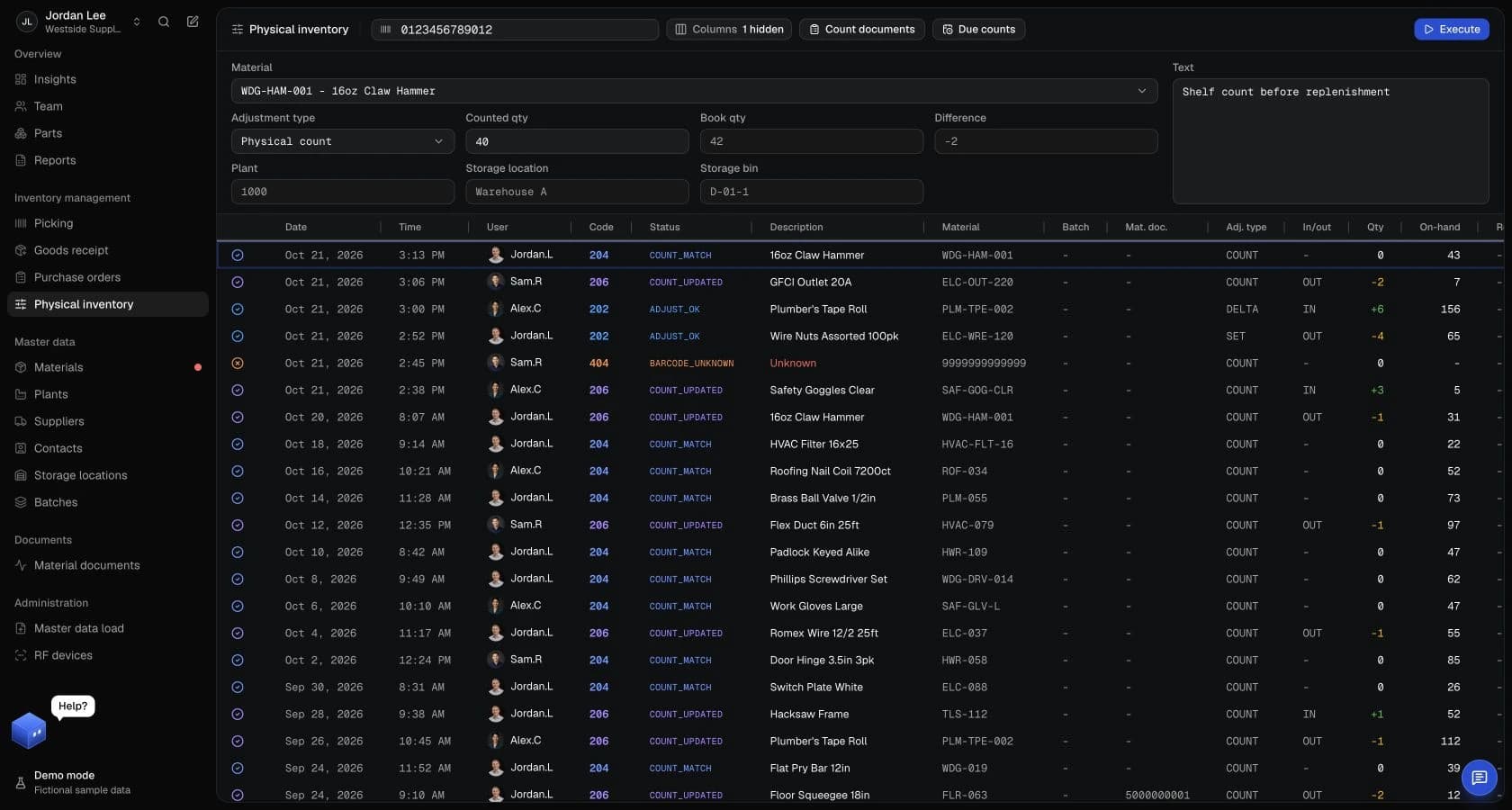The image size is (1512, 810).
Task: Click the Contacts icon in the sidebar
Action: pyautogui.click(x=21, y=448)
